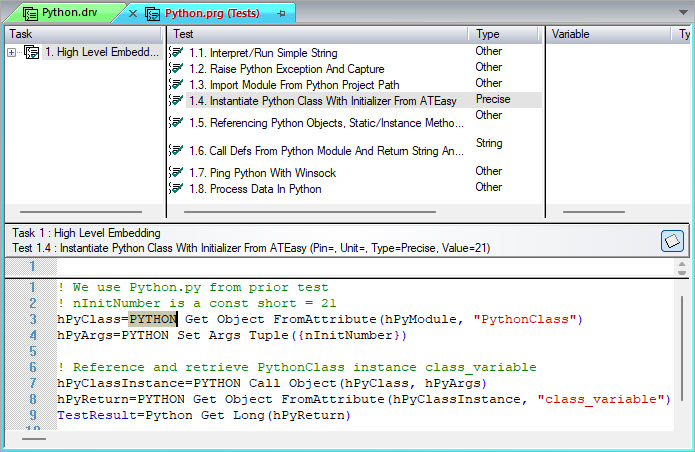The height and width of the screenshot is (452, 695).
Task: Close the Python.prg tab with the X
Action: (133, 14)
